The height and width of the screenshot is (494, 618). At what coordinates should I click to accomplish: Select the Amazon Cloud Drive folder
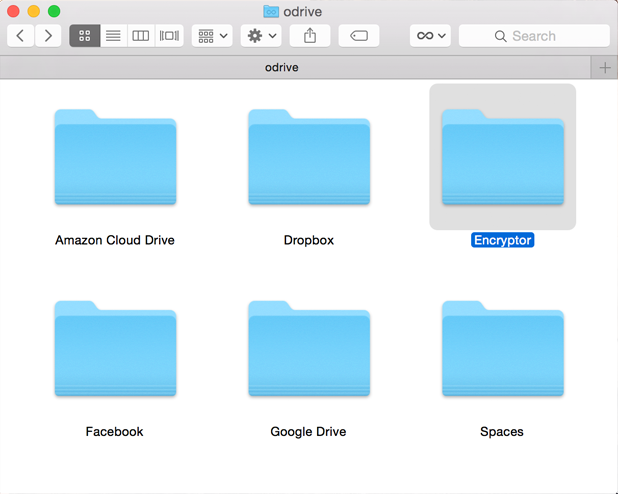[x=115, y=158]
